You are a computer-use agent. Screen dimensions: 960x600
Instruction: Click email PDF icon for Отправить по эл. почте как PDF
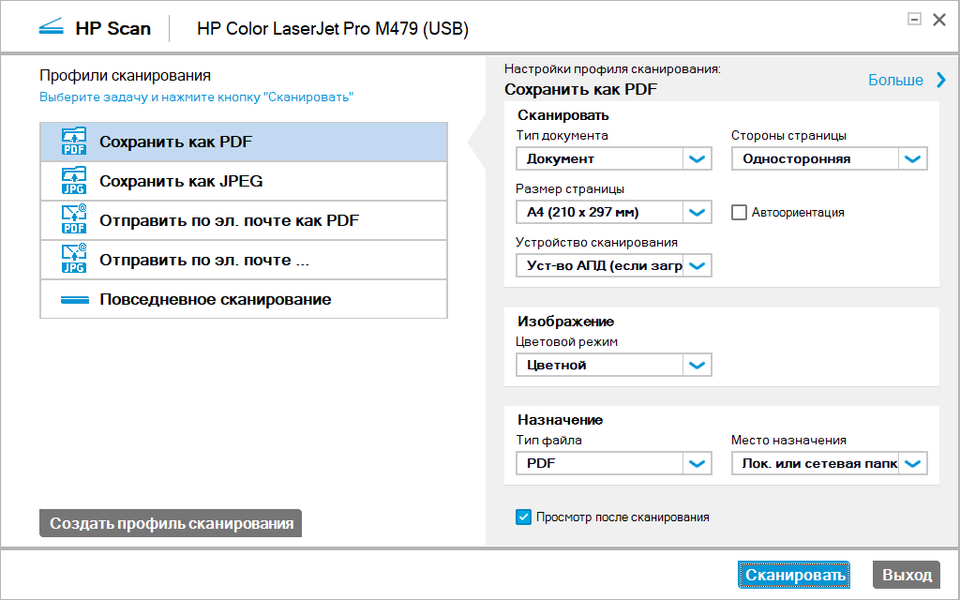pyautogui.click(x=74, y=220)
